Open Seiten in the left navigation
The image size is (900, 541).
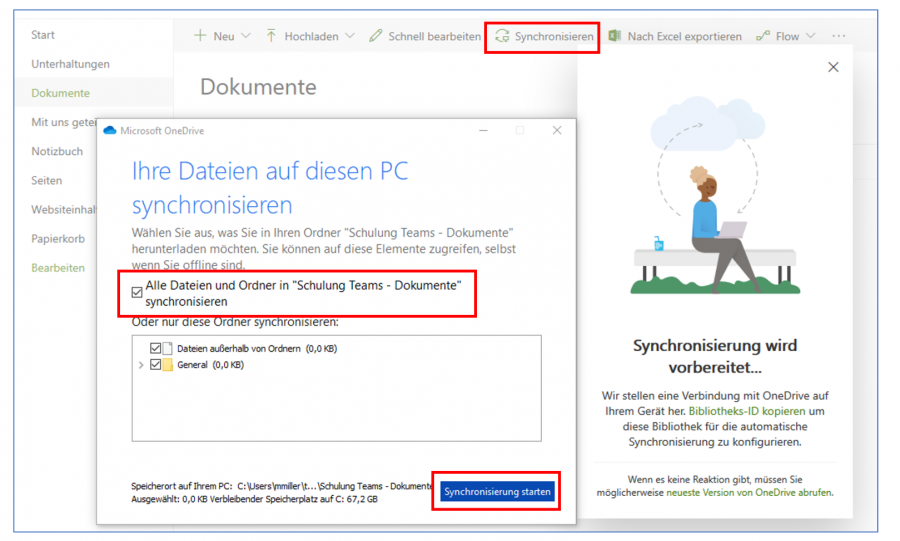click(x=46, y=181)
